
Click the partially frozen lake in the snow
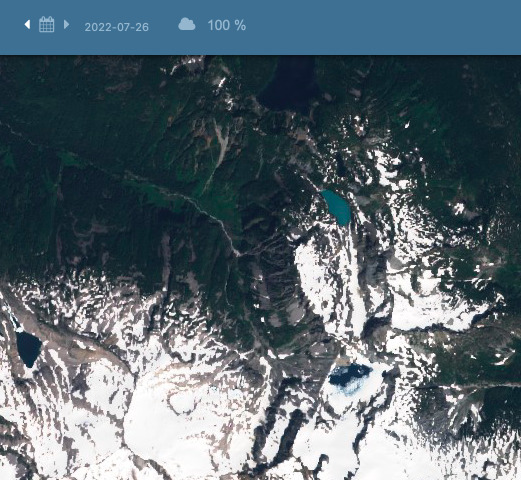click(350, 377)
